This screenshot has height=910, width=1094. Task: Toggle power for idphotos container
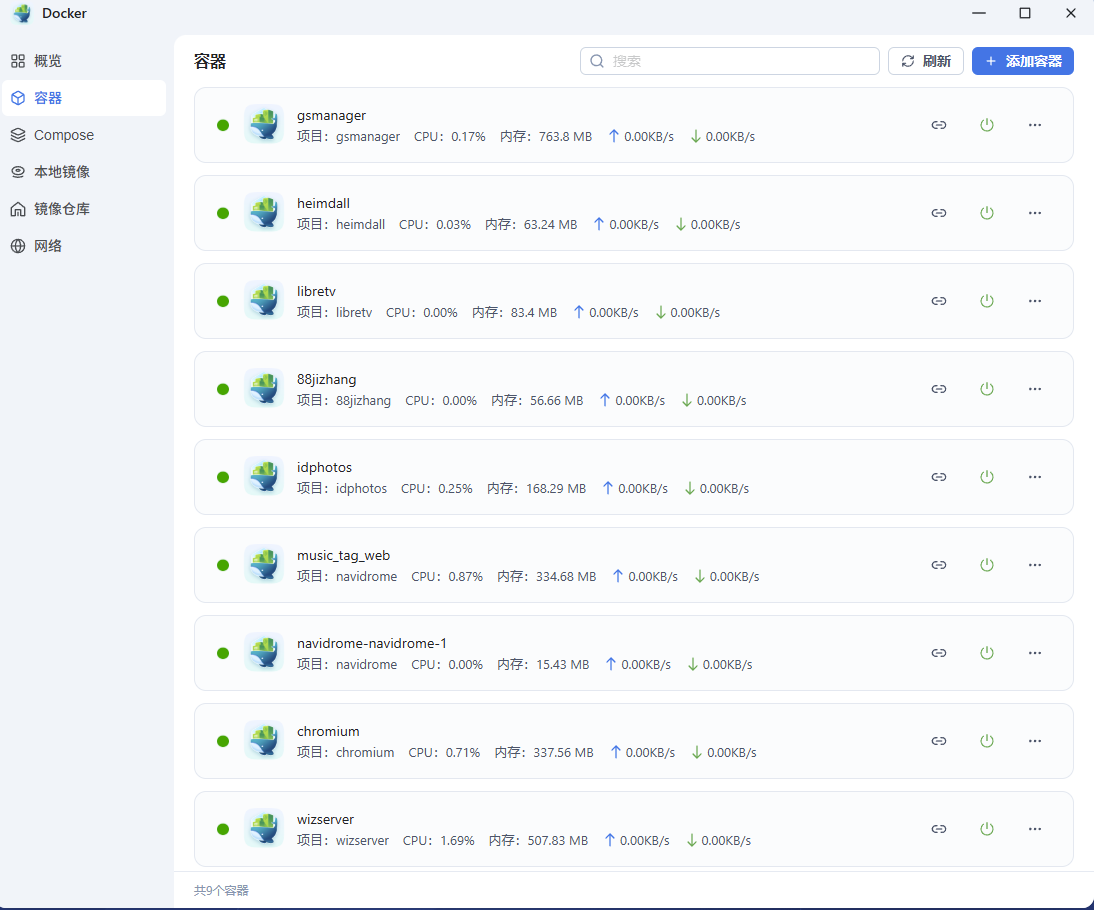[987, 477]
